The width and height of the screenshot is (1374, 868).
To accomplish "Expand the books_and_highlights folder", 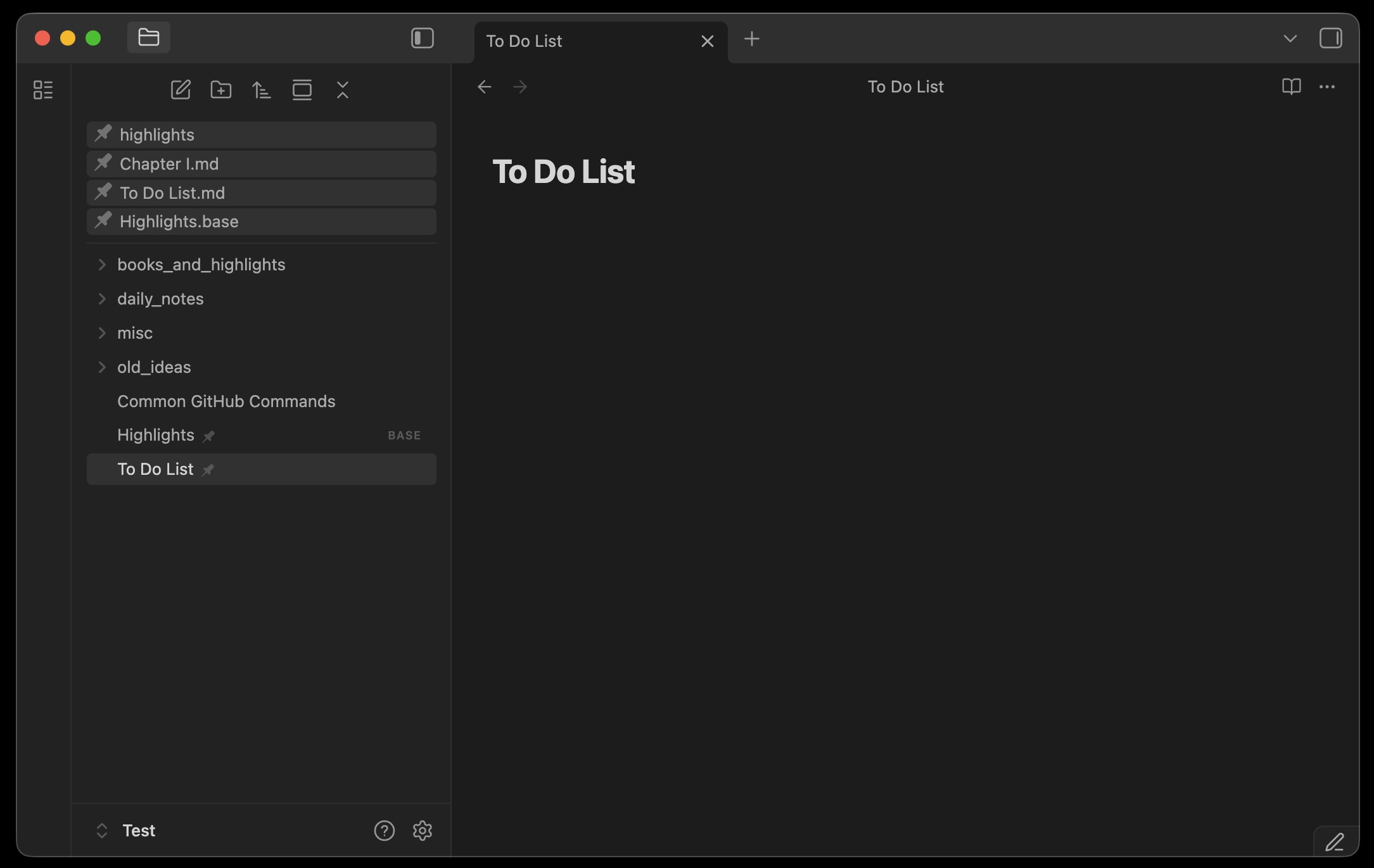I will click(201, 265).
